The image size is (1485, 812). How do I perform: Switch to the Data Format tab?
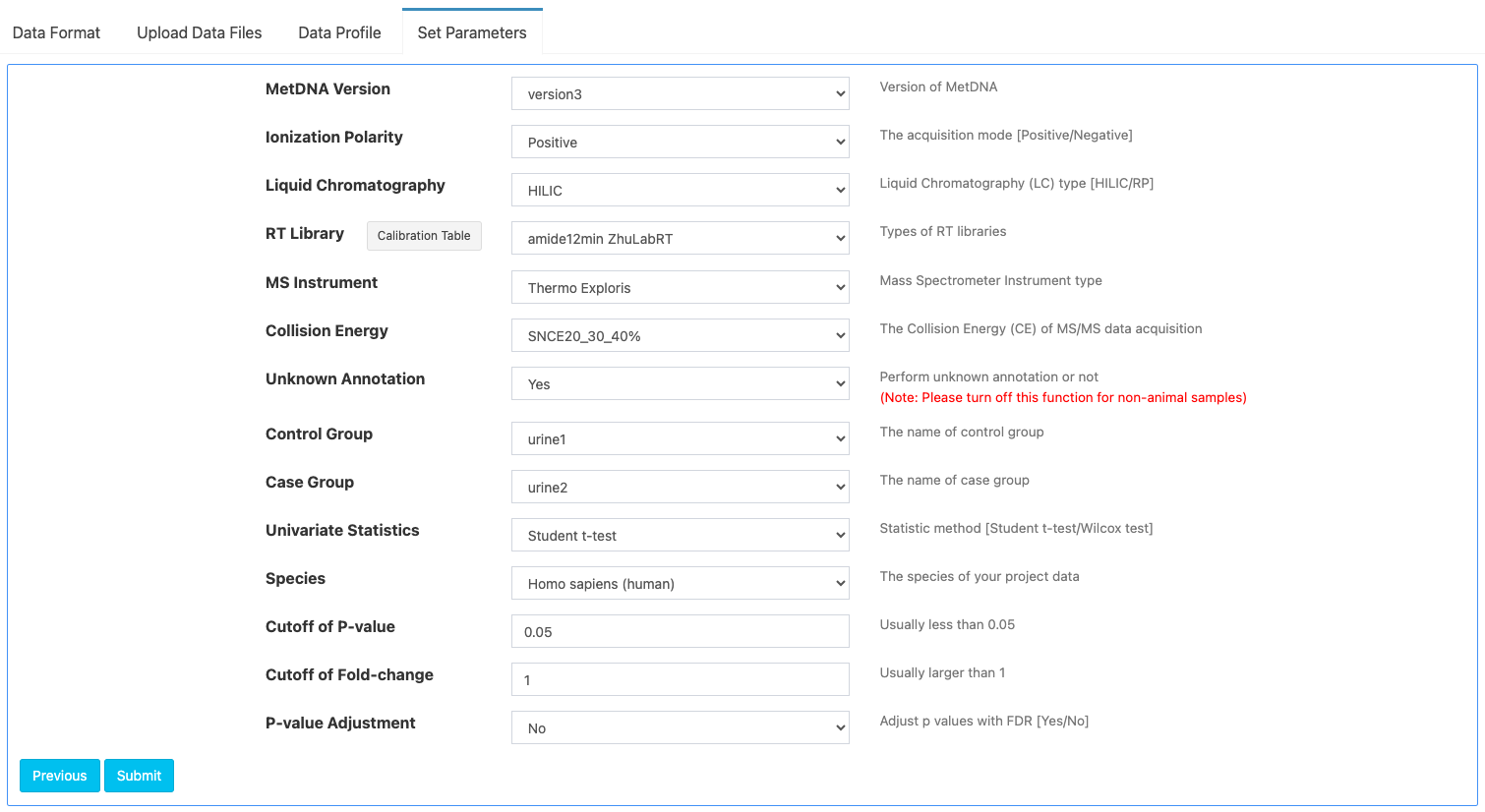click(x=56, y=32)
